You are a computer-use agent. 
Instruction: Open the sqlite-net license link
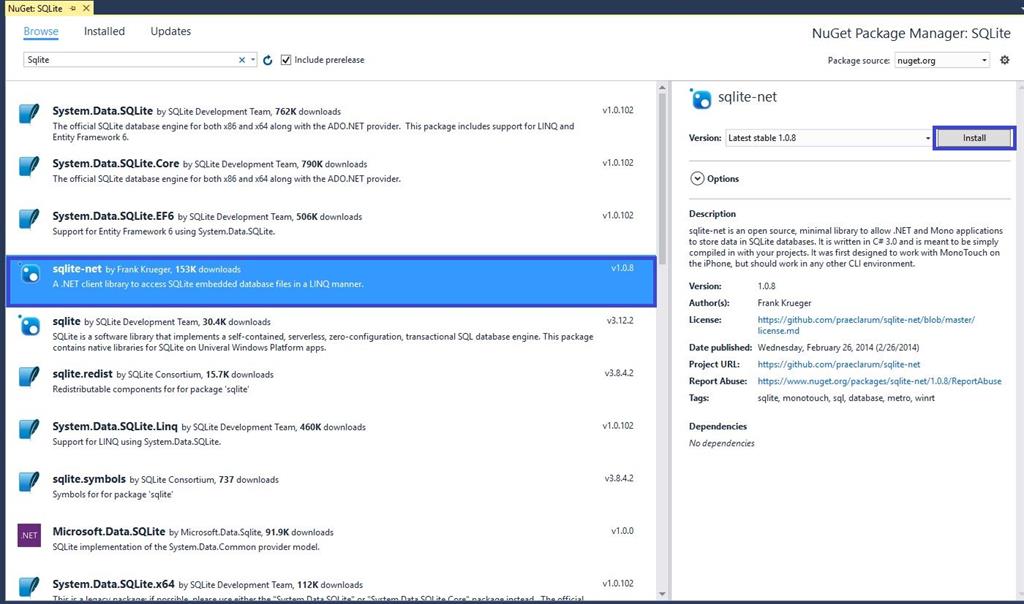[866, 325]
